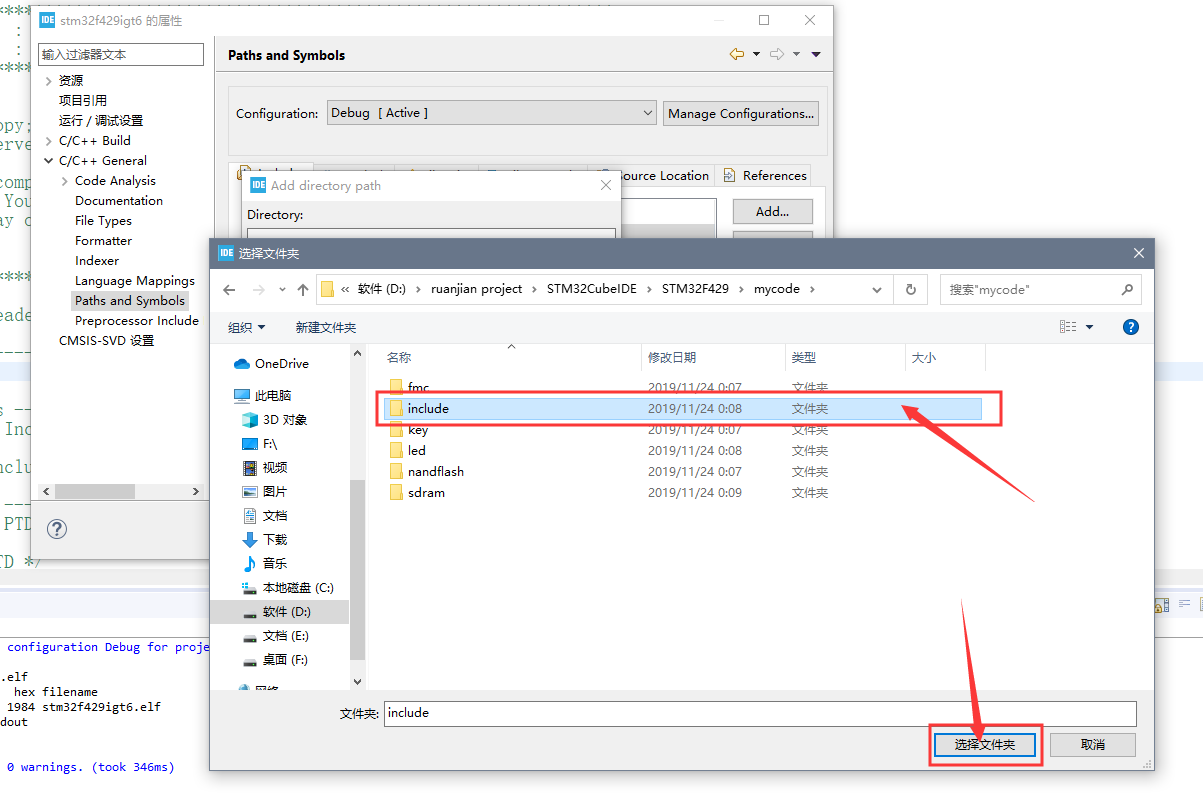1203x795 pixels.
Task: Click the search magnifier in the 搜索 box
Action: [1126, 289]
